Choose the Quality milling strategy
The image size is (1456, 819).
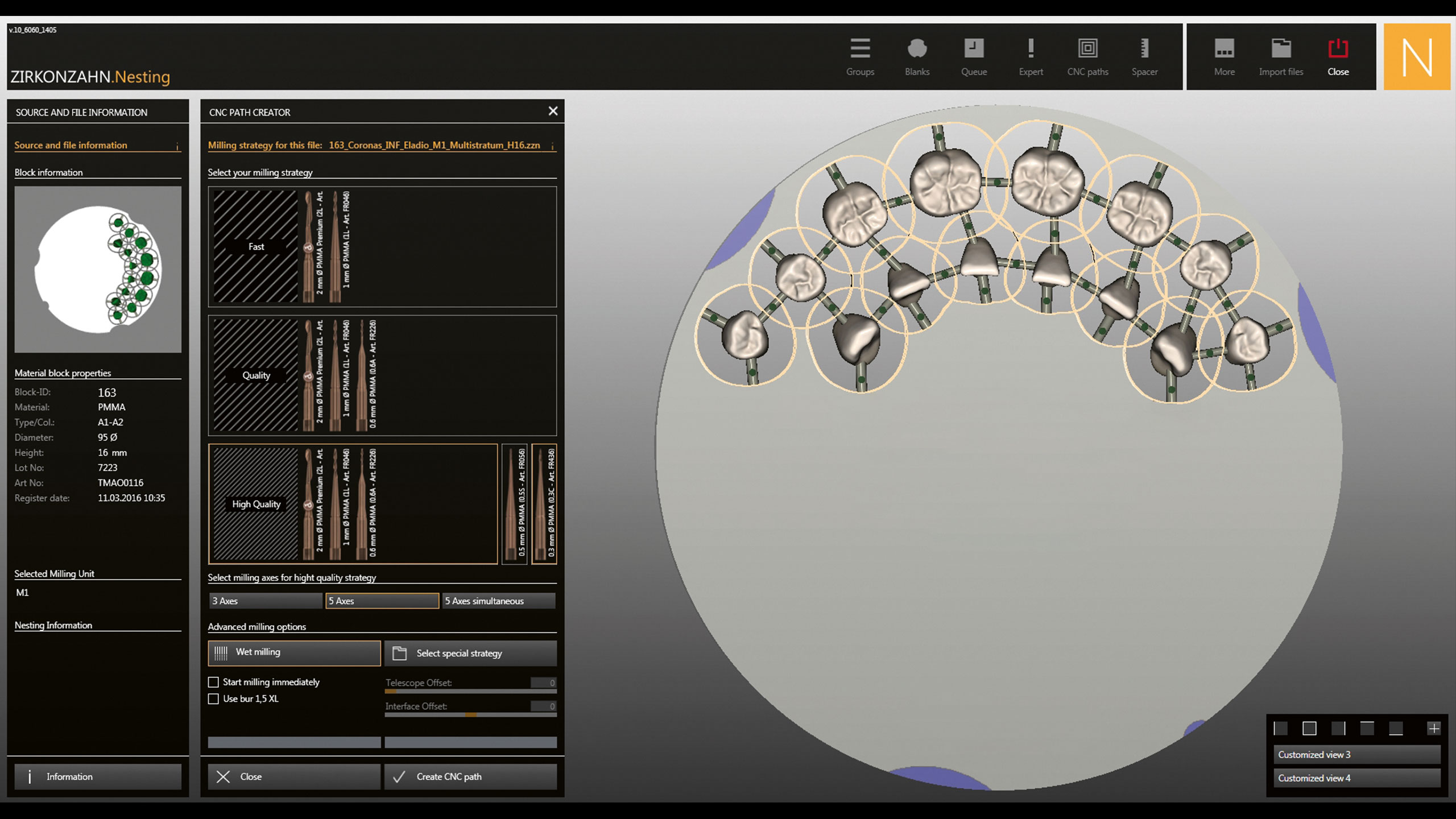click(x=255, y=375)
